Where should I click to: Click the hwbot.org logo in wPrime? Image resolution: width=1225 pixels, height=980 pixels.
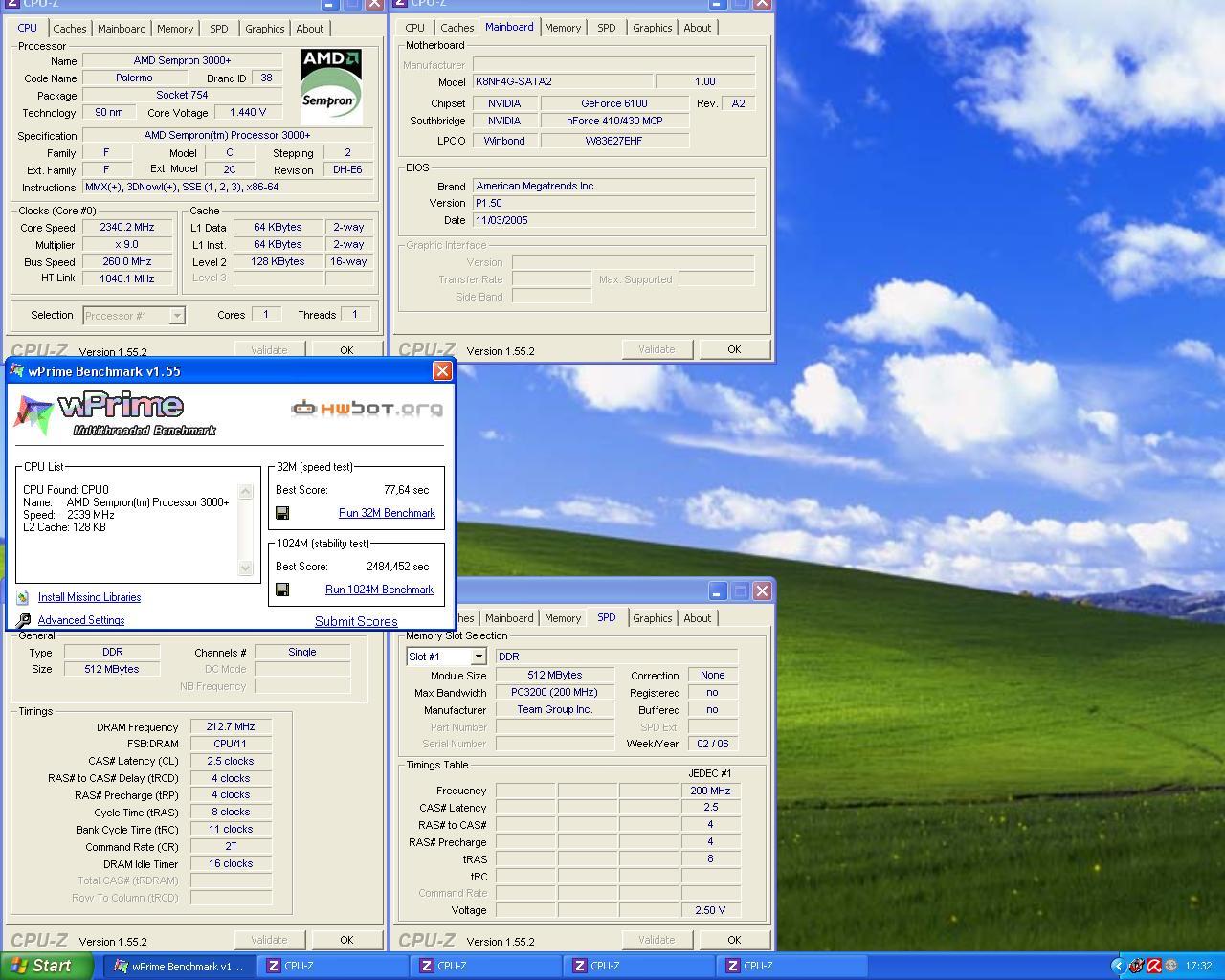(367, 408)
